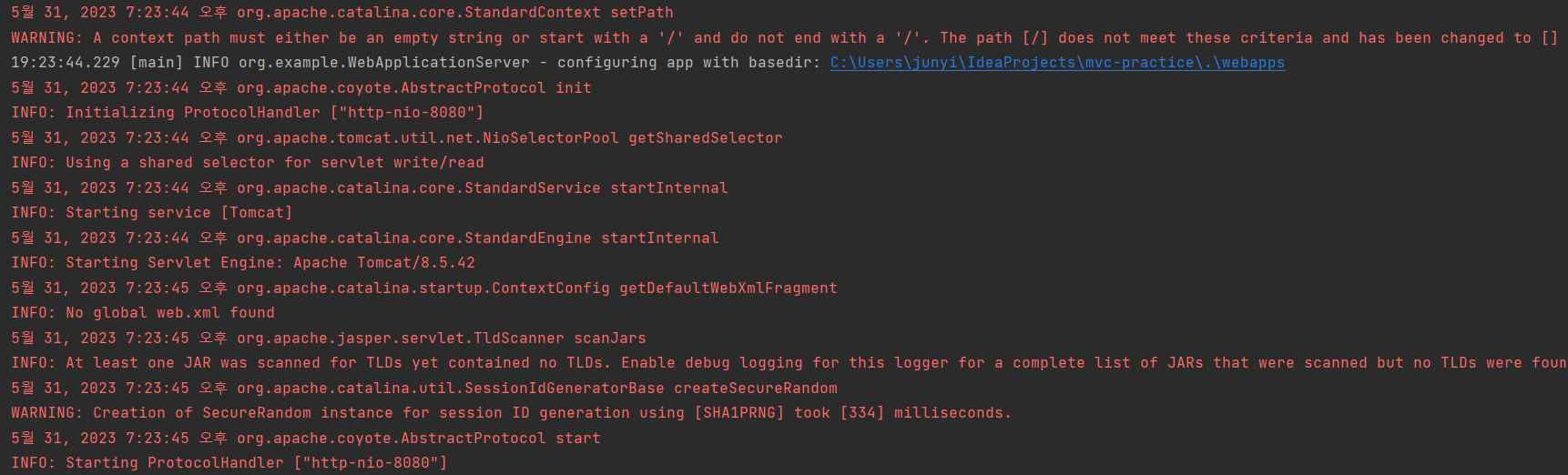This screenshot has height=475, width=1568.
Task: Click the NioSelectorPool getSharedSelector log line
Action: pos(397,138)
